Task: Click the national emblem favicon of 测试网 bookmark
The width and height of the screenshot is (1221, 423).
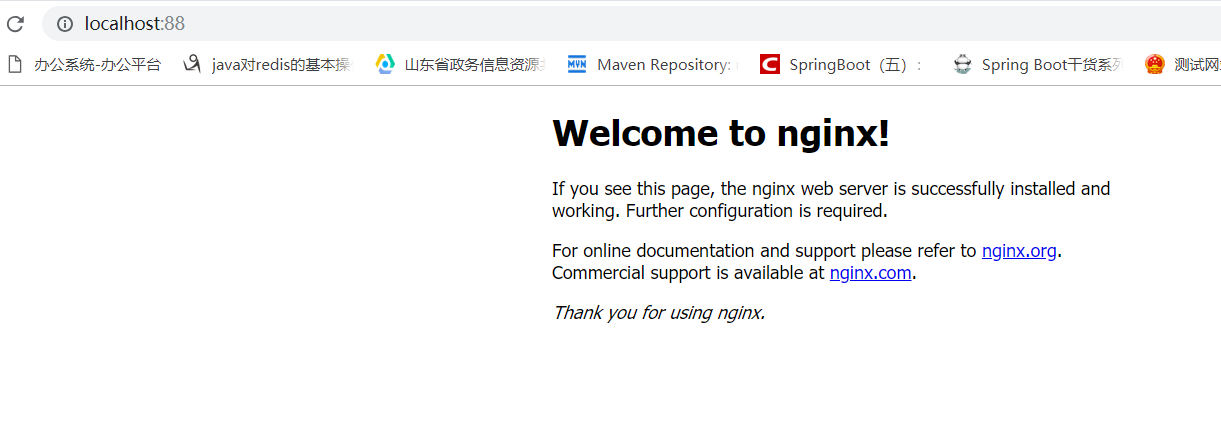Action: pyautogui.click(x=1155, y=65)
